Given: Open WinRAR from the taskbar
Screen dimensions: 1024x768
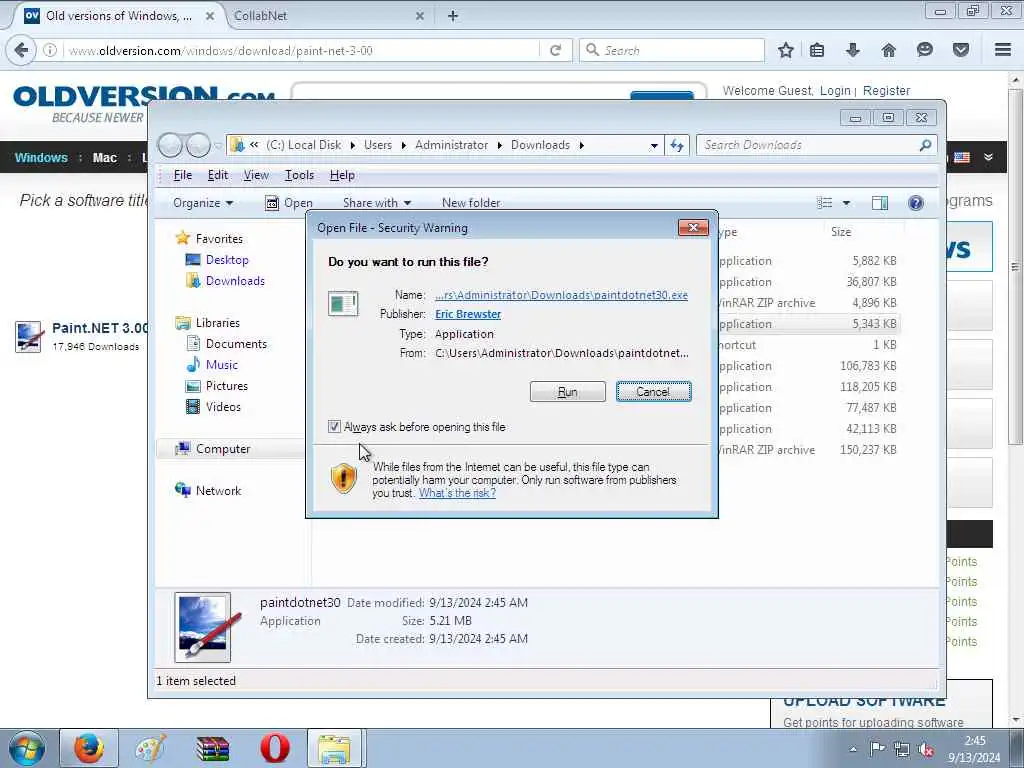Looking at the screenshot, I should pyautogui.click(x=213, y=748).
